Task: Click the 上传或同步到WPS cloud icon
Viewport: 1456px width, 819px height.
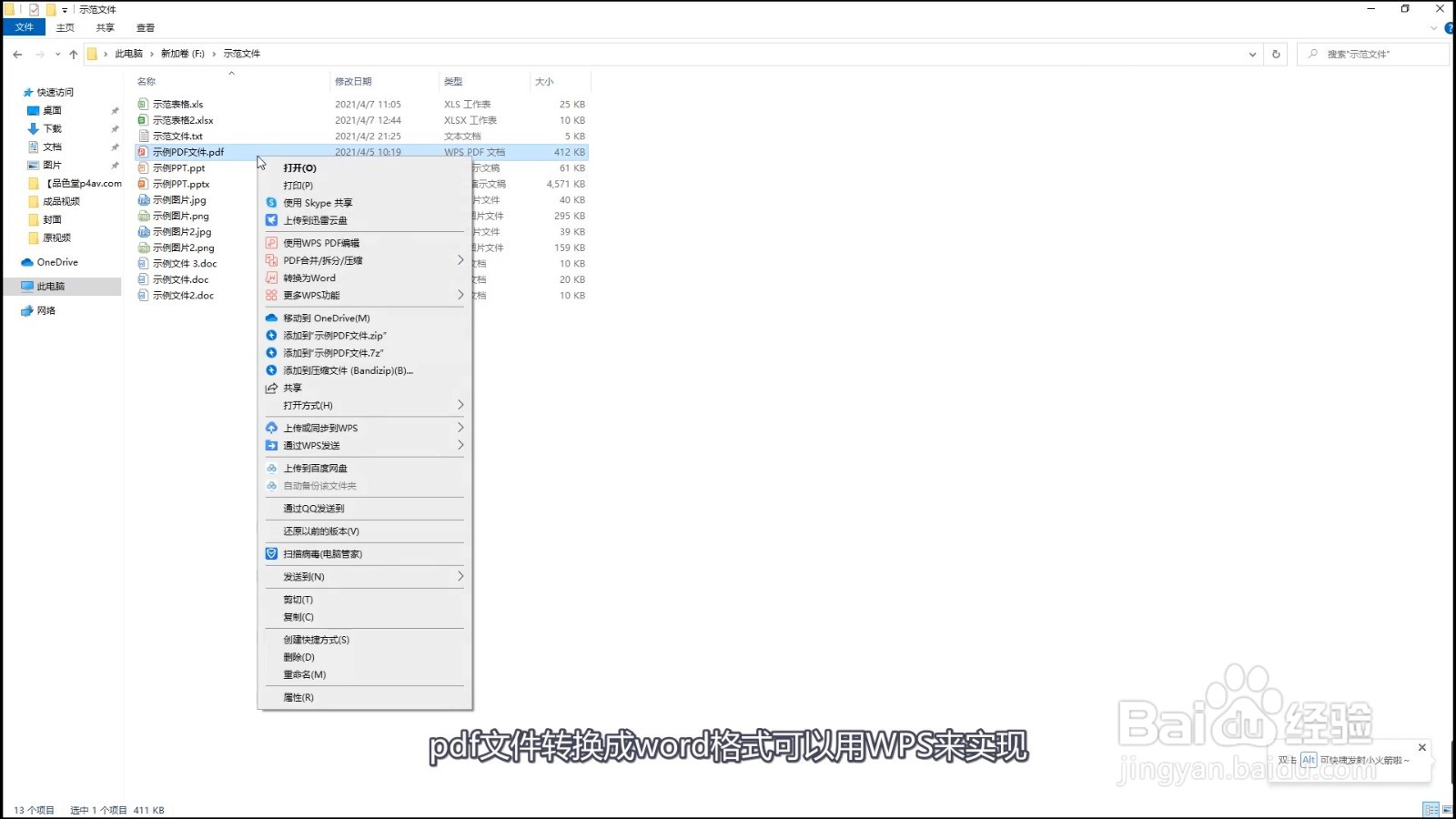Action: [x=271, y=428]
